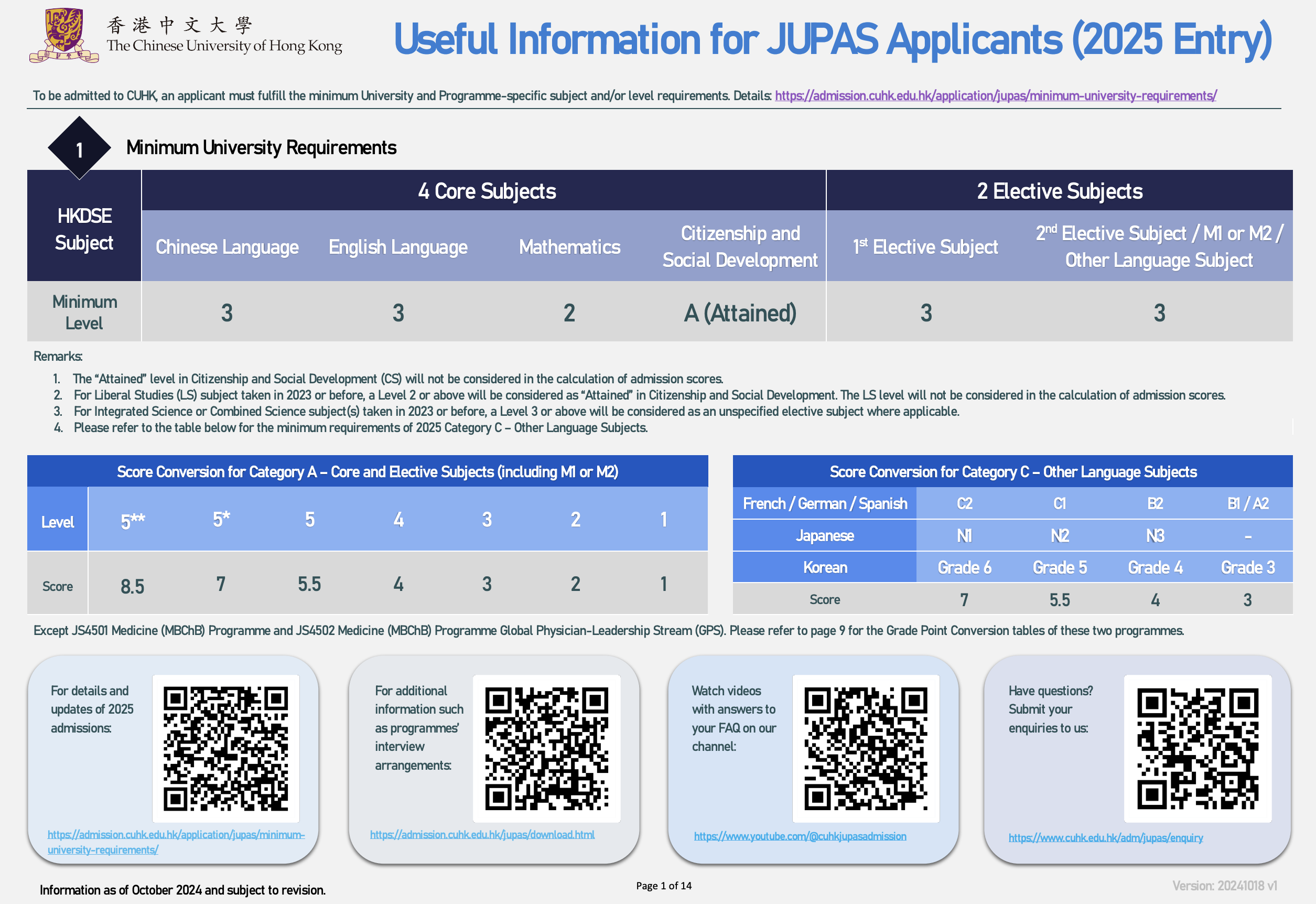This screenshot has height=904, width=1316.
Task: Click the Category C score conversion table title
Action: [x=1012, y=471]
